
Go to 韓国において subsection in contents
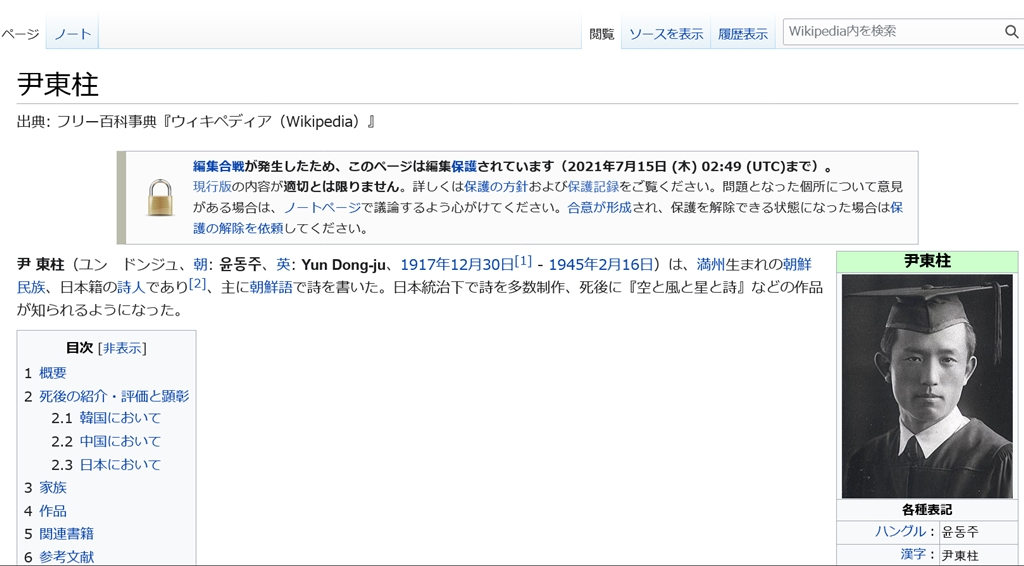[120, 418]
